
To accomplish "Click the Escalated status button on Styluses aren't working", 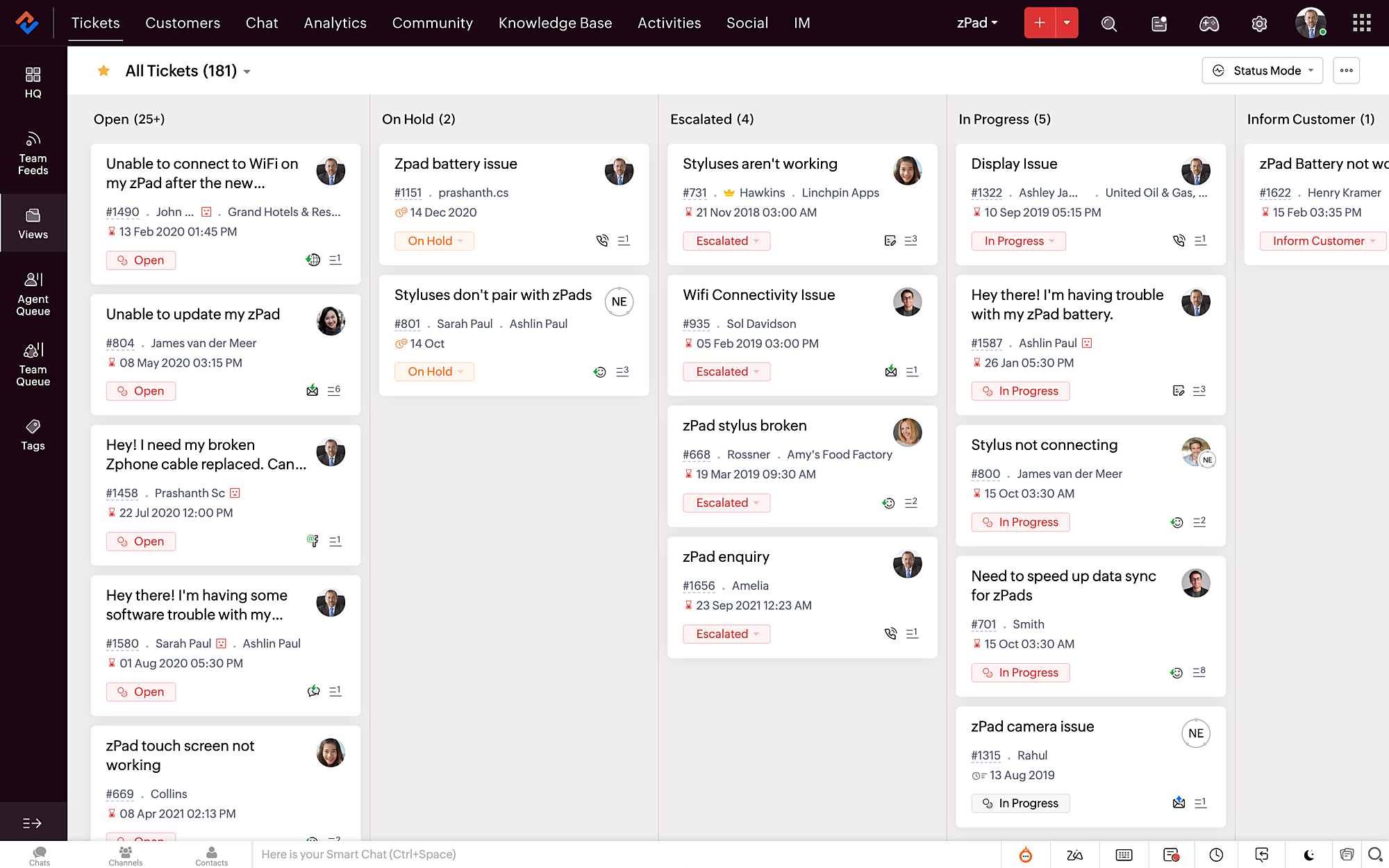I will coord(726,241).
